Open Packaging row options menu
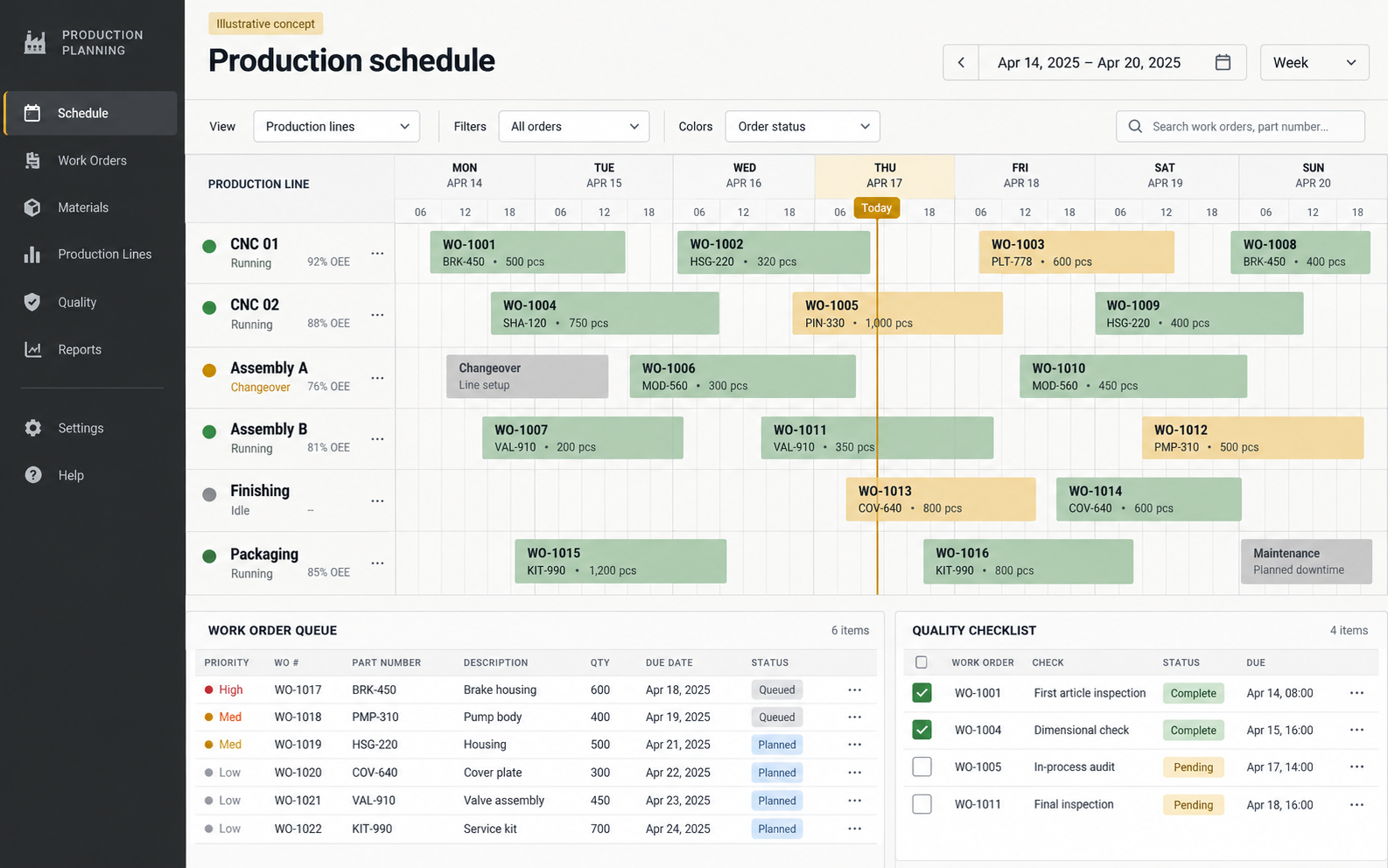 (x=377, y=563)
